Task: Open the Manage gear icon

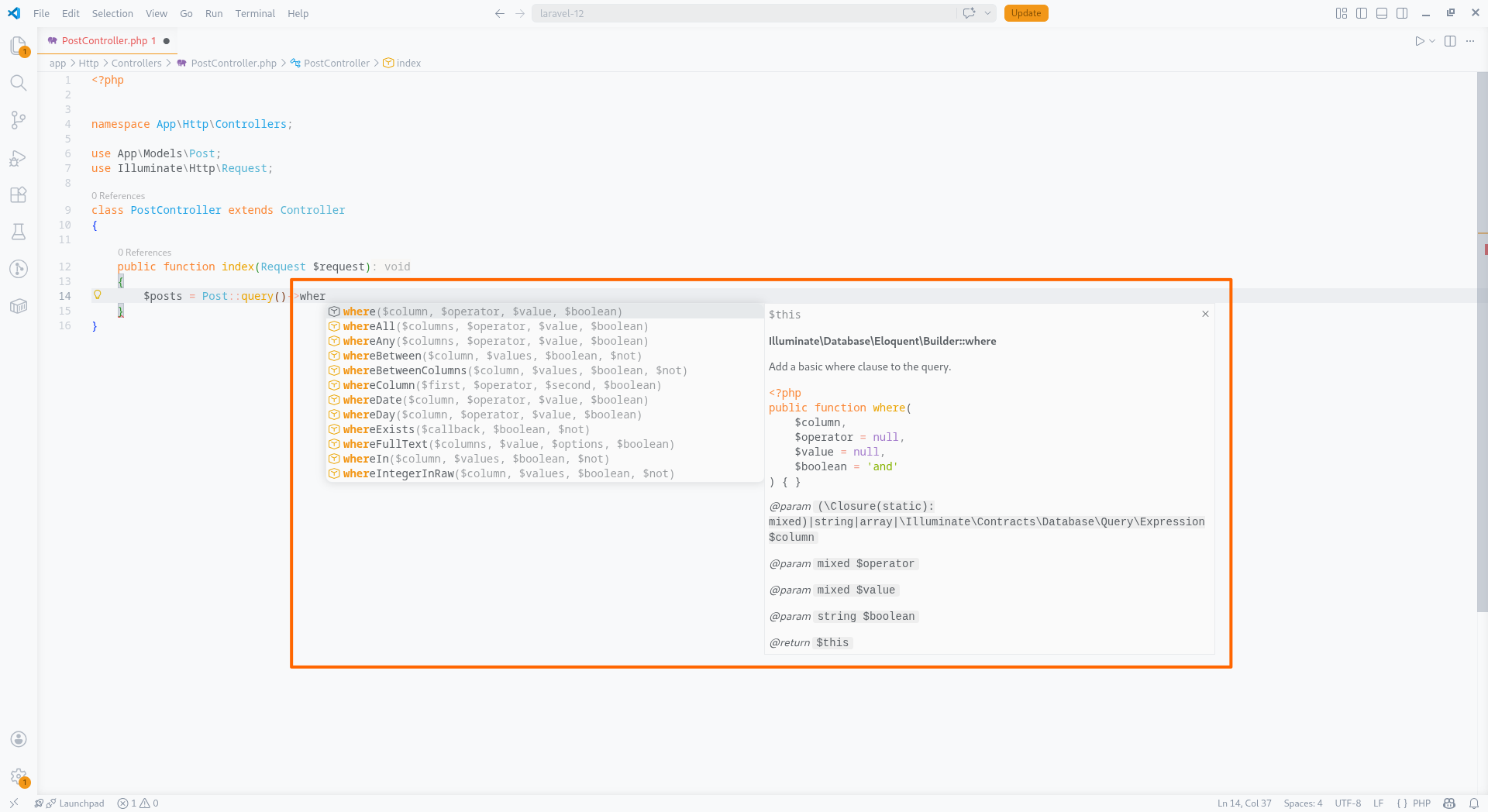Action: [x=19, y=776]
